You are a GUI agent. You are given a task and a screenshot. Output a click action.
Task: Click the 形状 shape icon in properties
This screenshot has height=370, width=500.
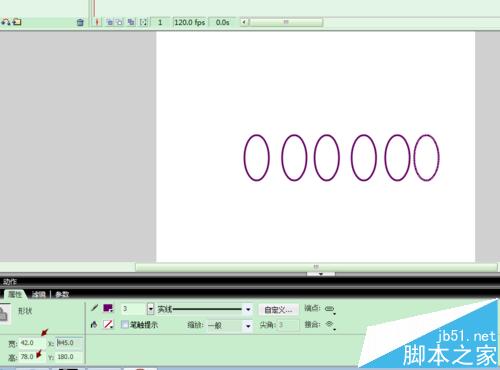(x=4, y=314)
